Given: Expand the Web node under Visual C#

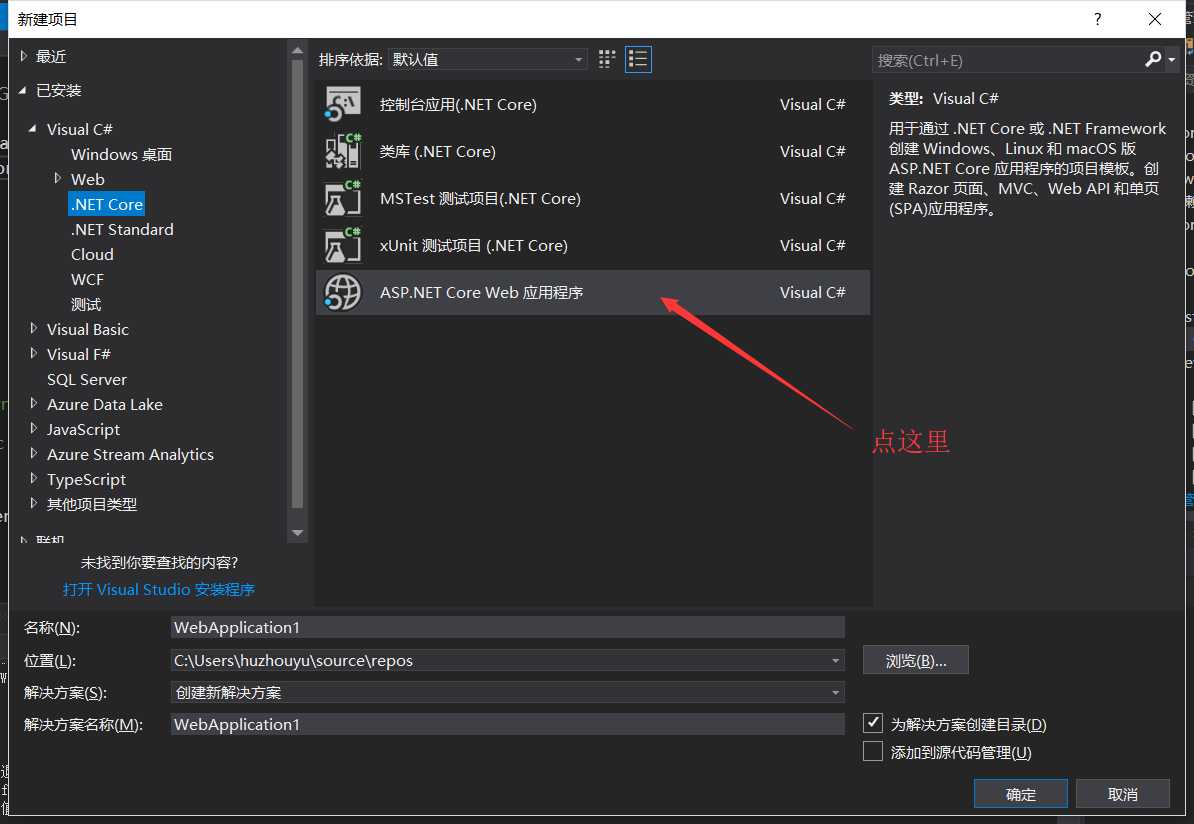Looking at the screenshot, I should (57, 178).
